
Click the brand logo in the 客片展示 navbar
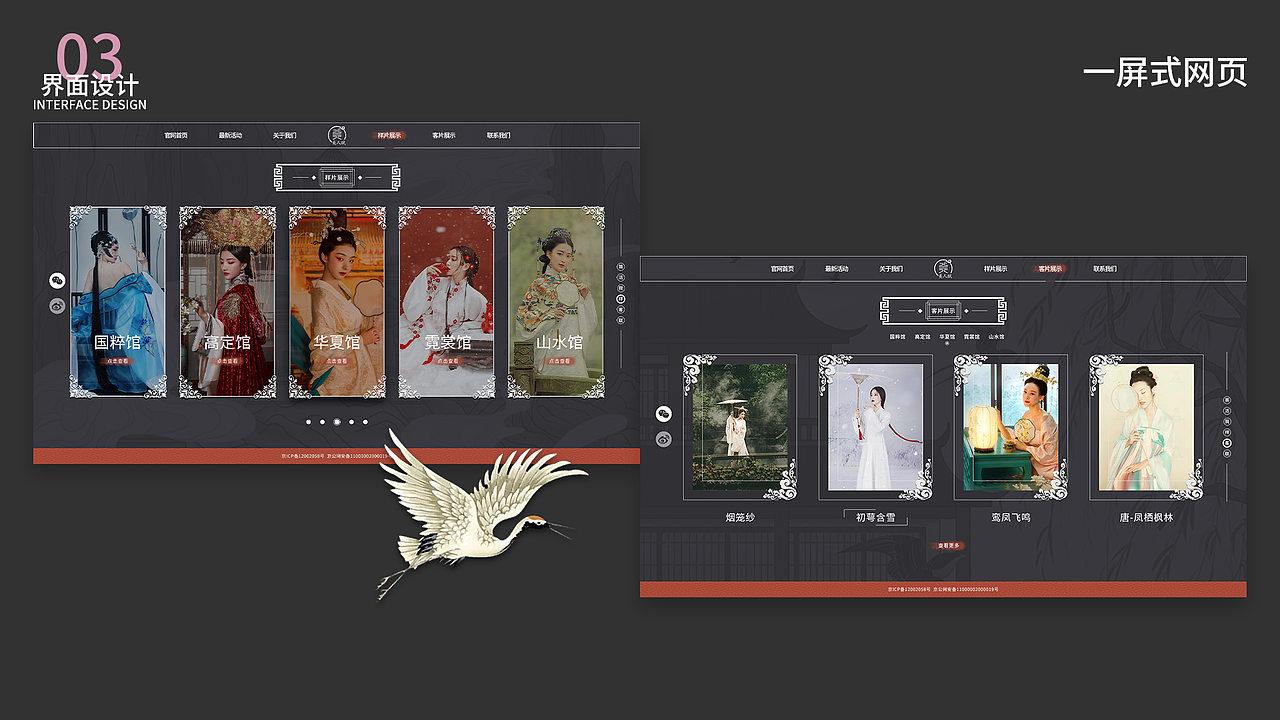(942, 267)
